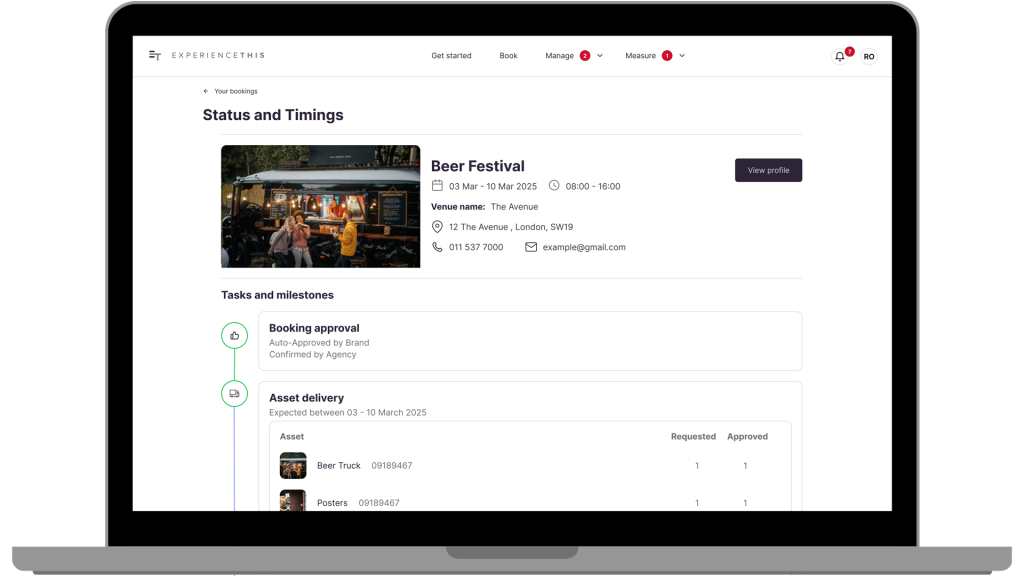Click the Asset column header
The image size is (1024, 576).
292,436
